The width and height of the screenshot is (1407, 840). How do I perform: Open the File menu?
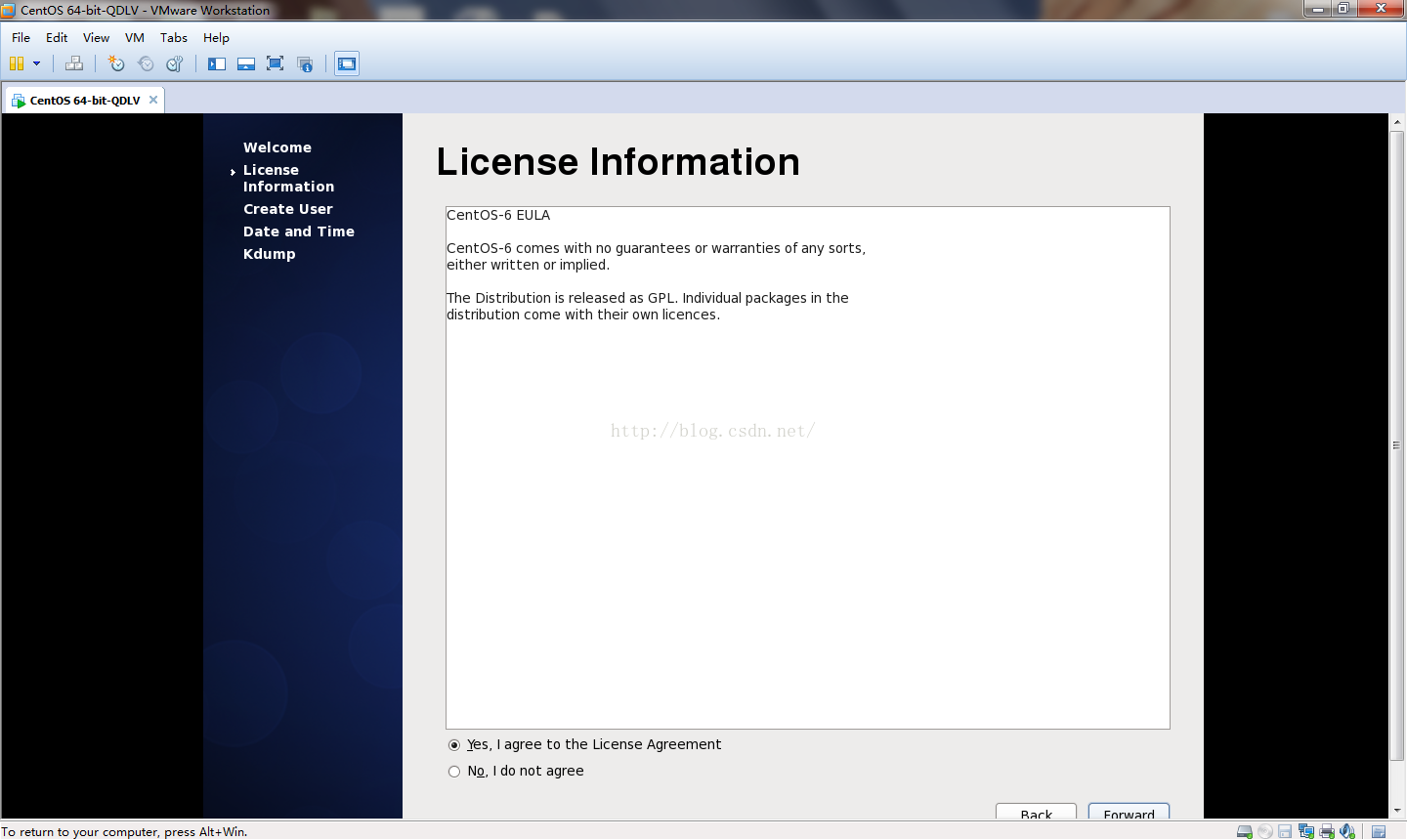click(x=21, y=37)
